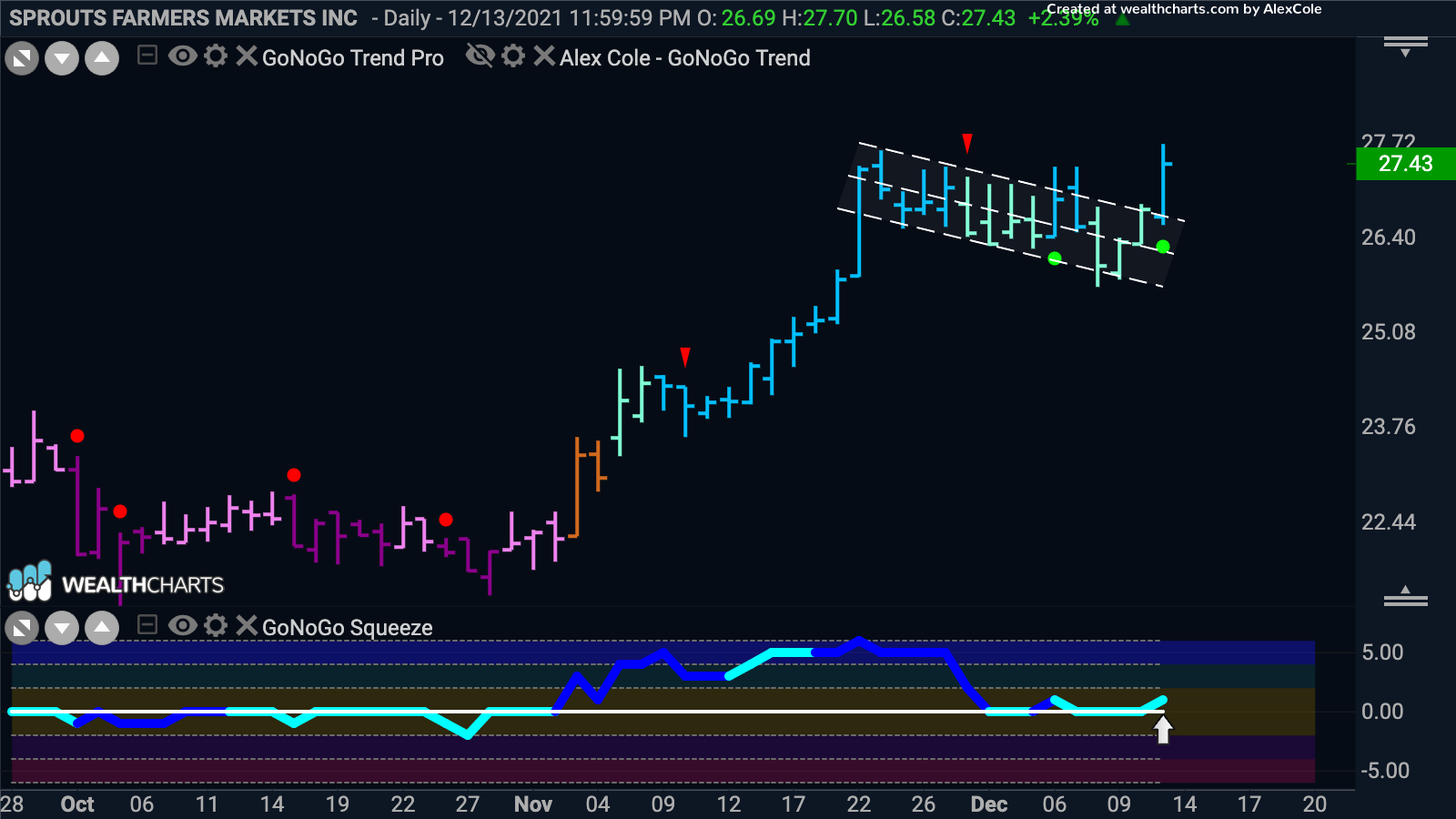Maximize the GoNoGo Trend price pane

(x=22, y=59)
